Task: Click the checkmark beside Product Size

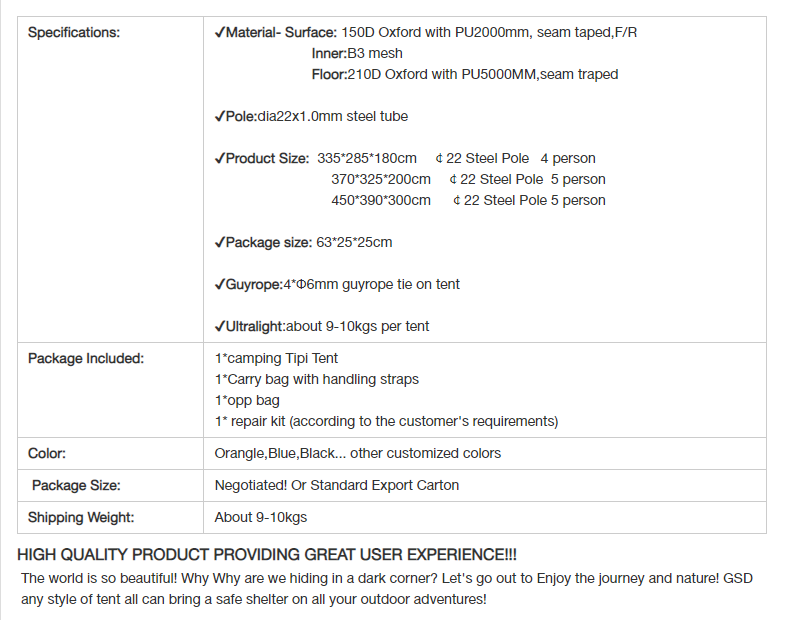Action: [x=220, y=159]
